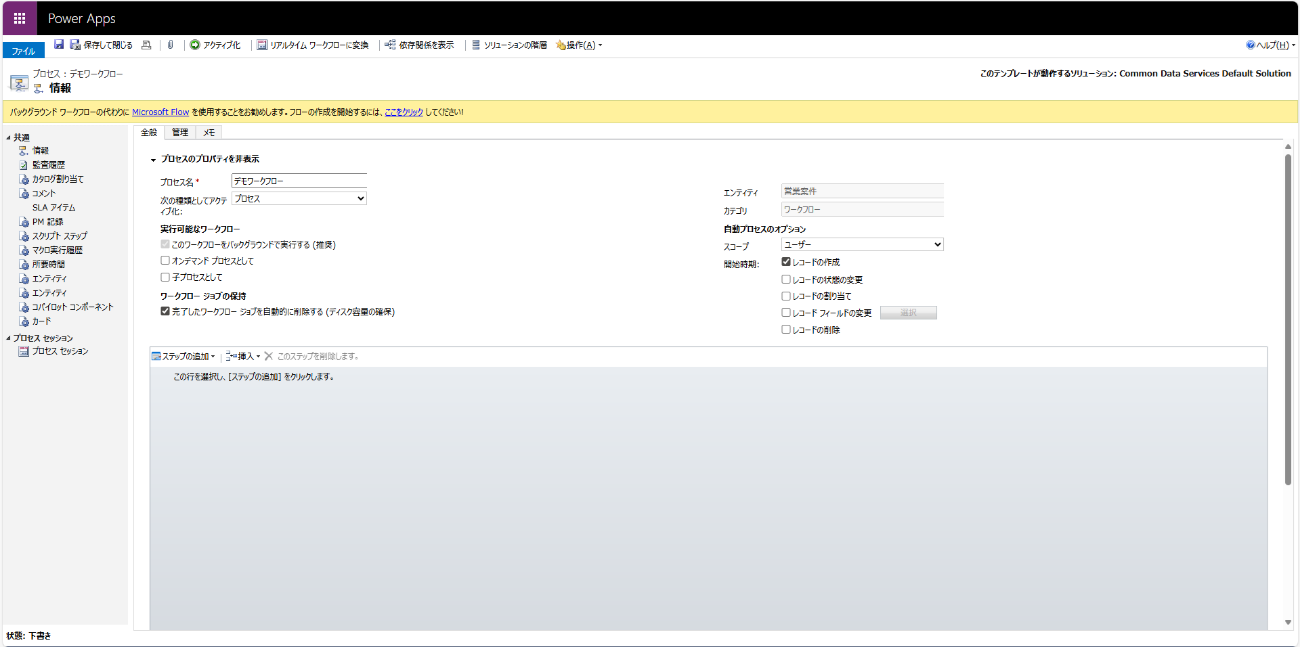
Task: Click the paperclip attachment icon
Action: 170,45
